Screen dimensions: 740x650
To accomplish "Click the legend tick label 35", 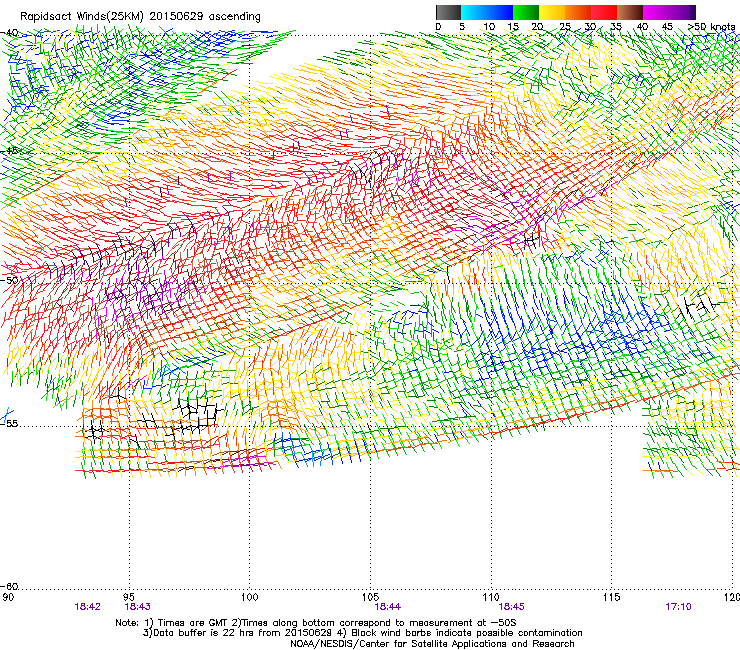I will tap(616, 27).
